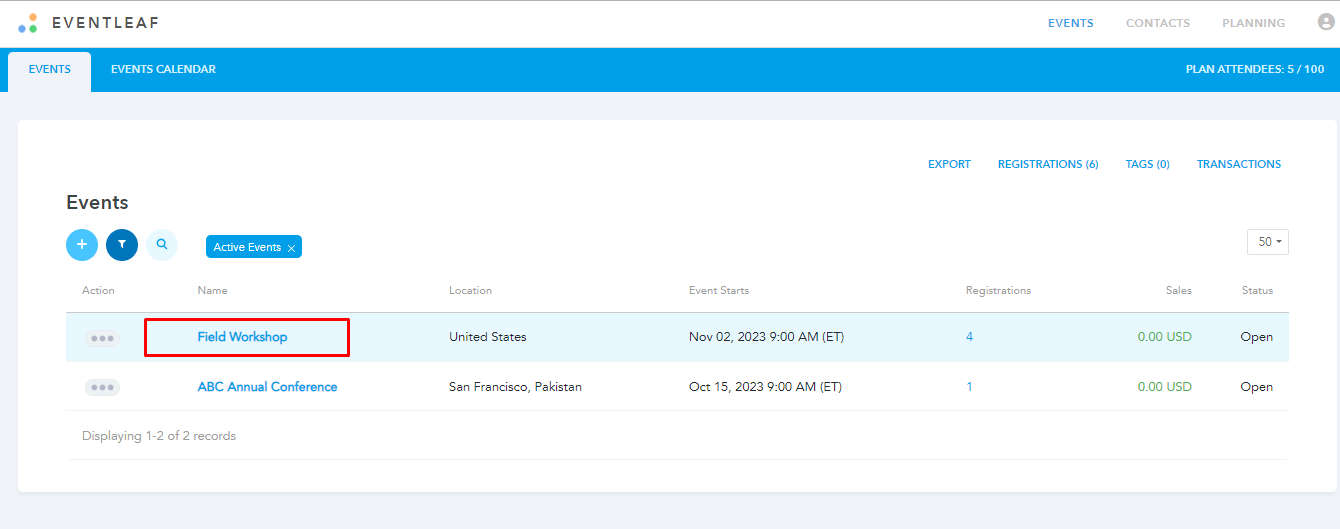Switch to the Events Calendar tab
This screenshot has height=529, width=1340.
163,70
